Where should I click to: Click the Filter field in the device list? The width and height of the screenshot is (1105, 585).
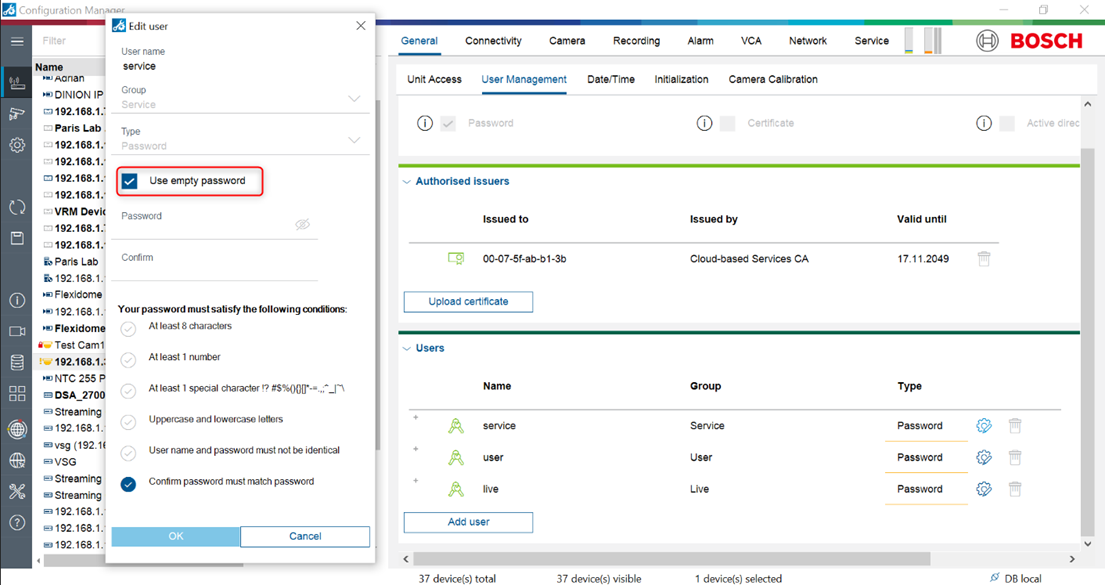(70, 41)
